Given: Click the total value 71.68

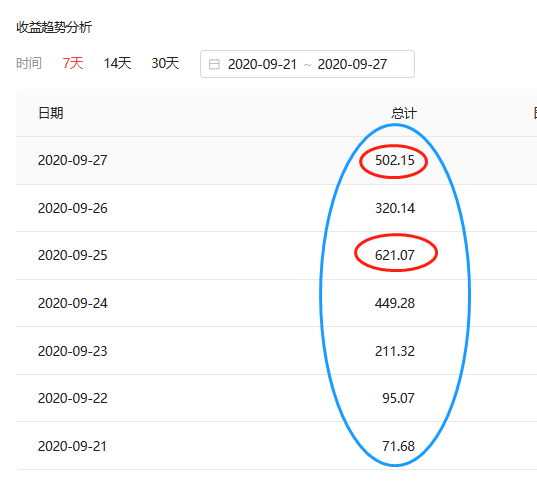Looking at the screenshot, I should pyautogui.click(x=398, y=446).
